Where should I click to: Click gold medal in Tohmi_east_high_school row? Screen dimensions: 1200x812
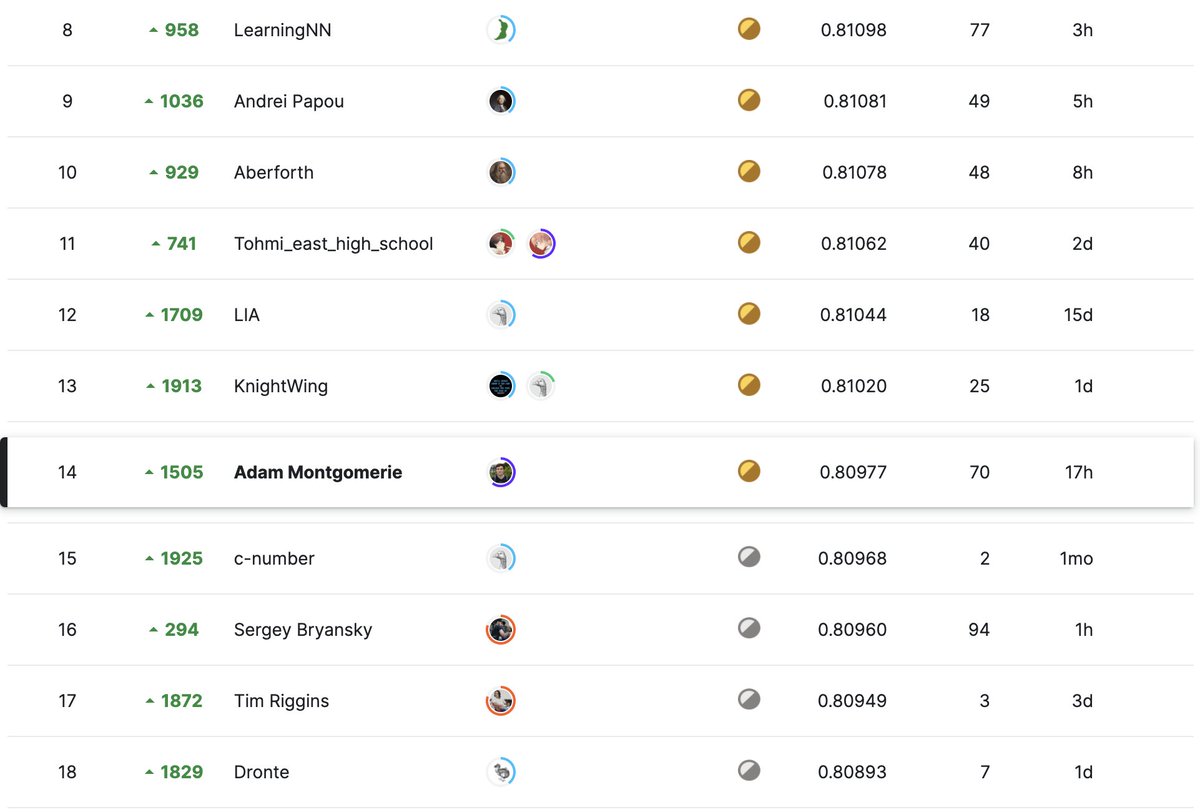coord(749,242)
